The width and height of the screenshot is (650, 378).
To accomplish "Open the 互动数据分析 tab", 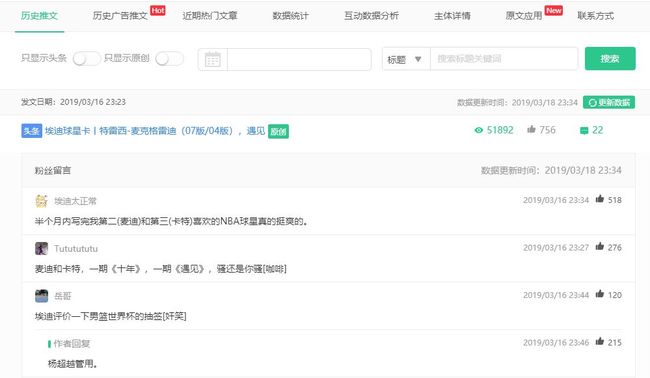I will point(371,16).
